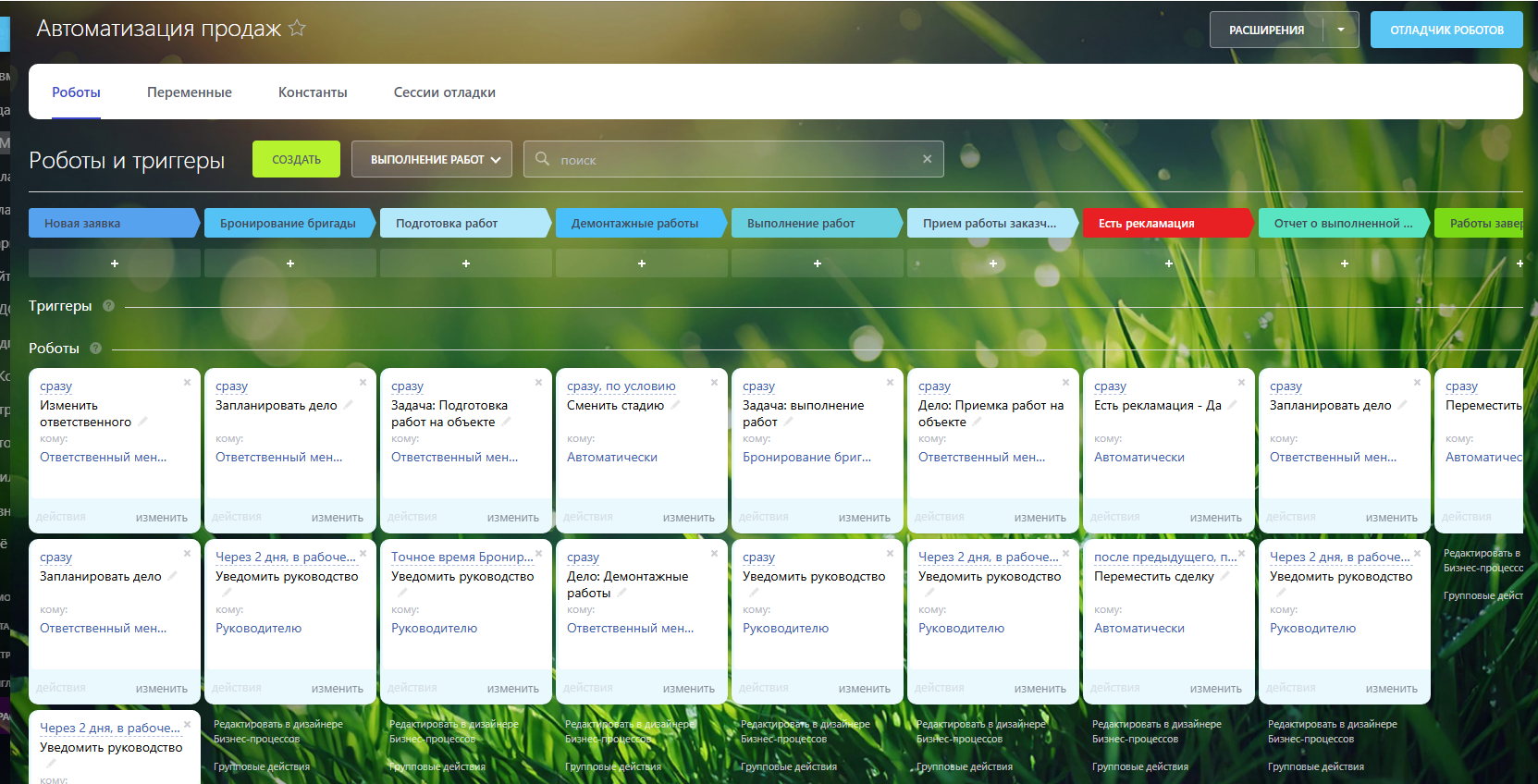Open the Константы tab

313,92
